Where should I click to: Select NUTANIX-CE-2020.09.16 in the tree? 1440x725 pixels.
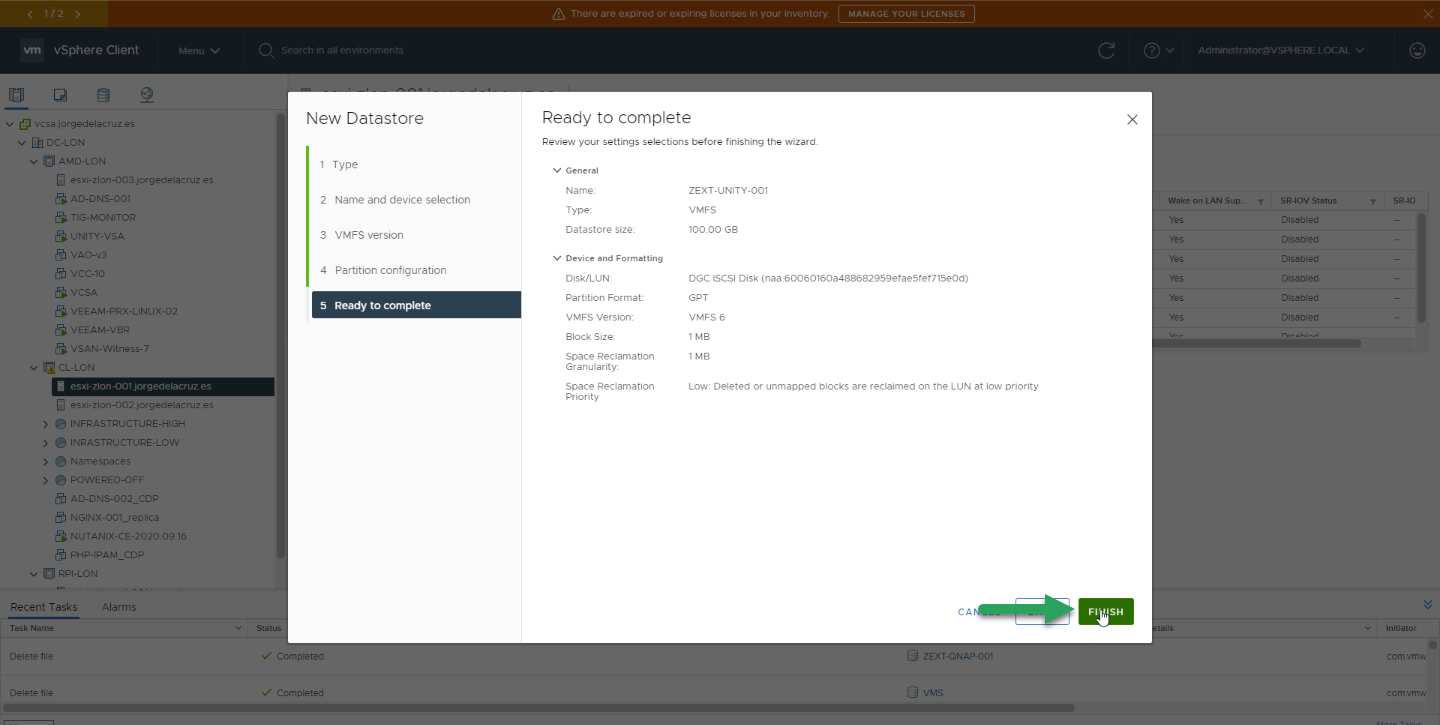128,536
